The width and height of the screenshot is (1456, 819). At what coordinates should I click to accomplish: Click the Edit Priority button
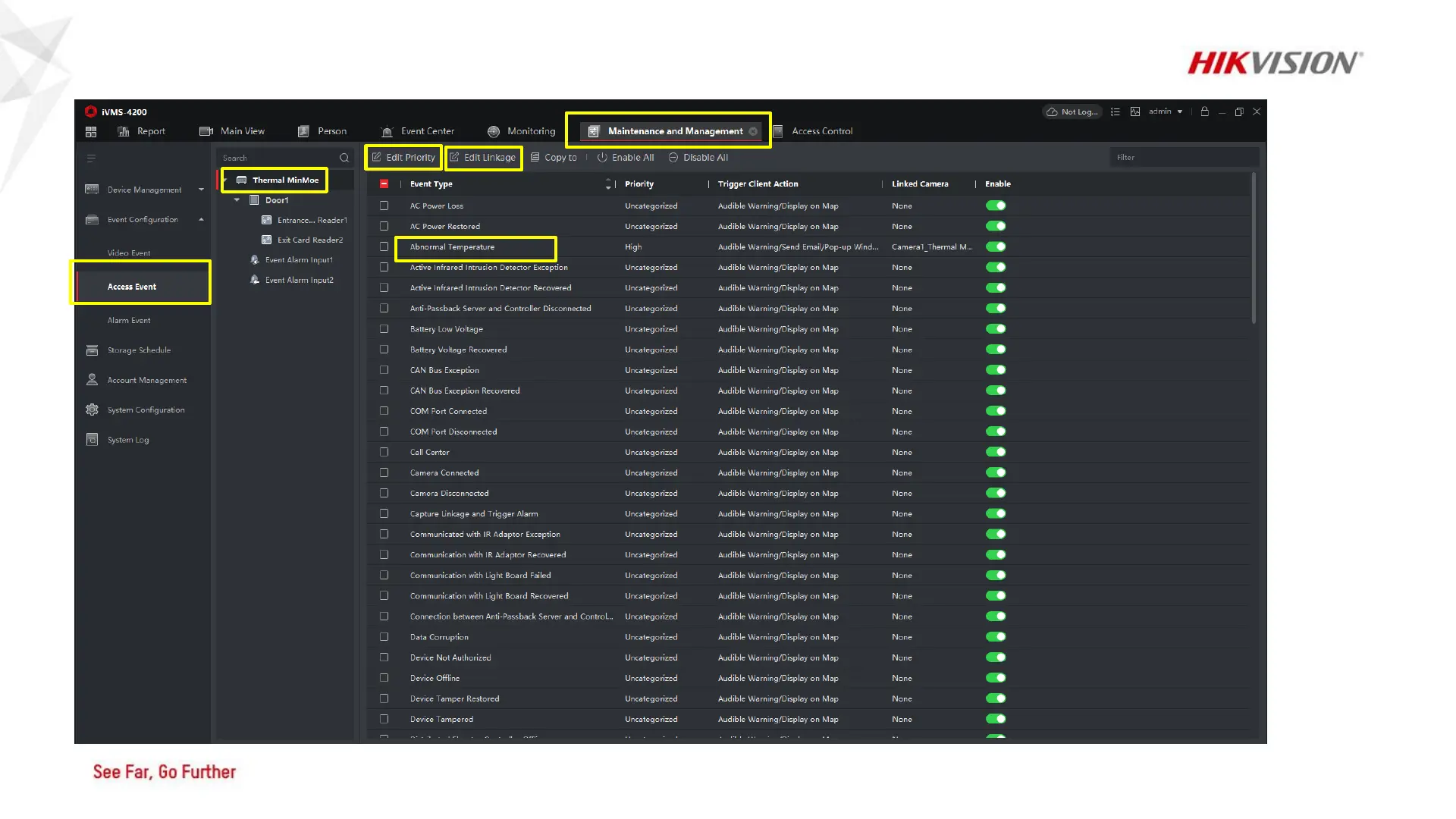[403, 158]
